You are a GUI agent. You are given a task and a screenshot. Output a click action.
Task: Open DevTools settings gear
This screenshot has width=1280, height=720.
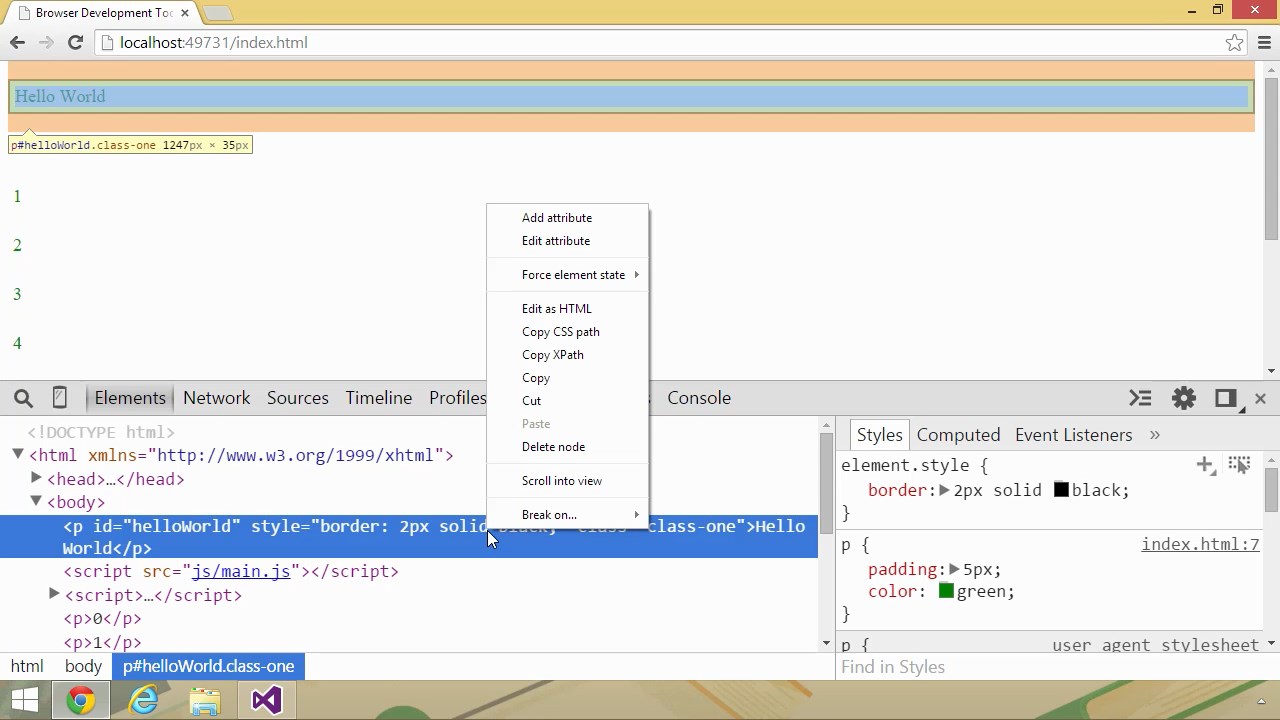(1184, 398)
